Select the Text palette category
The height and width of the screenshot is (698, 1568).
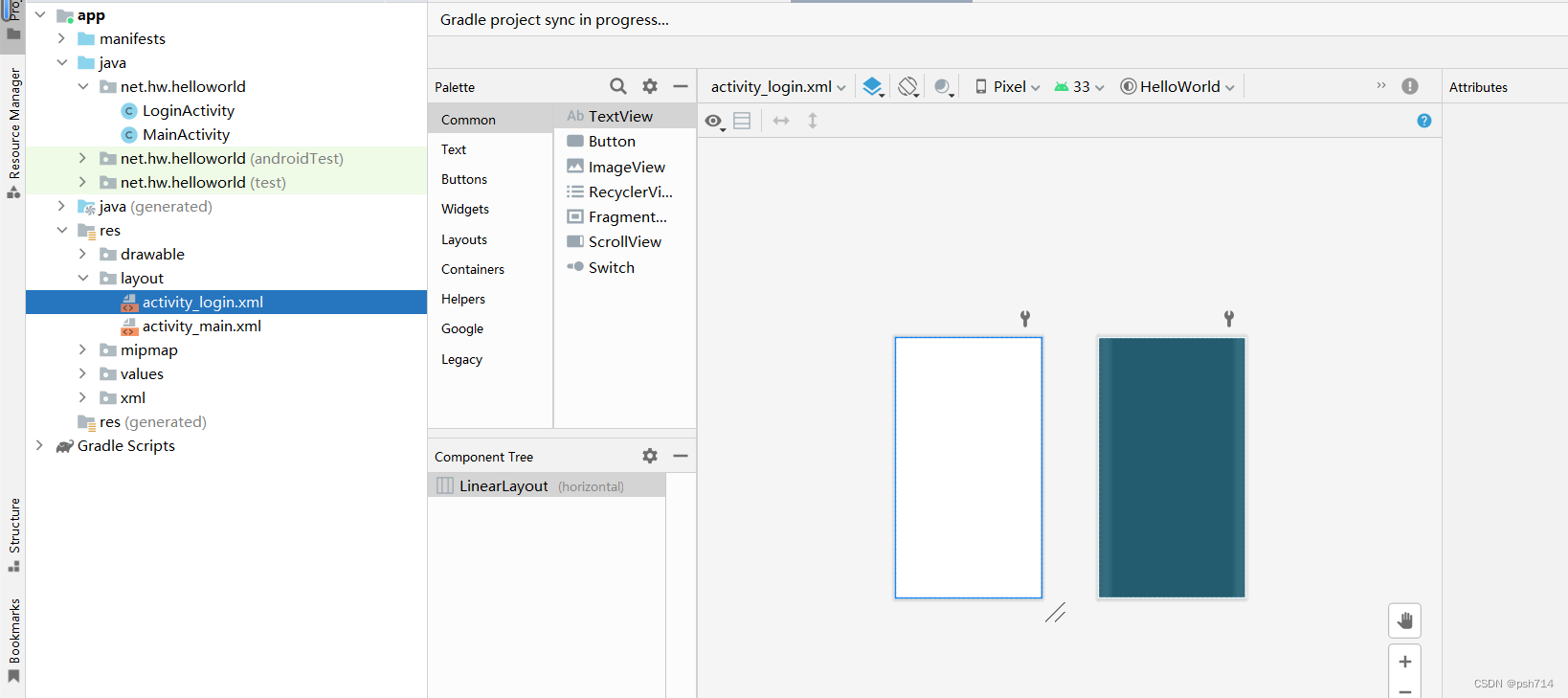(x=490, y=149)
